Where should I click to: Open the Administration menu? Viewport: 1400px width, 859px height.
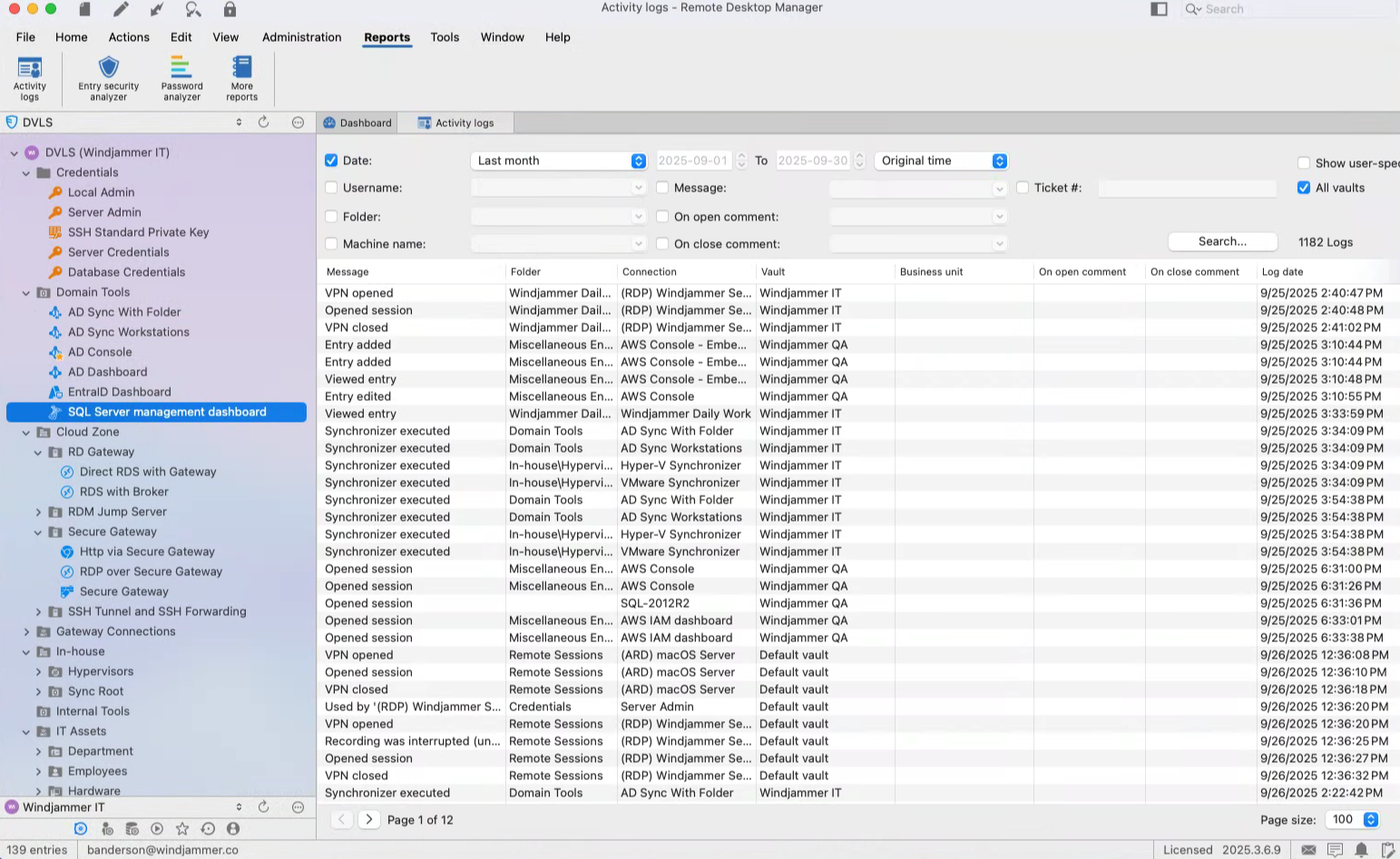[301, 37]
